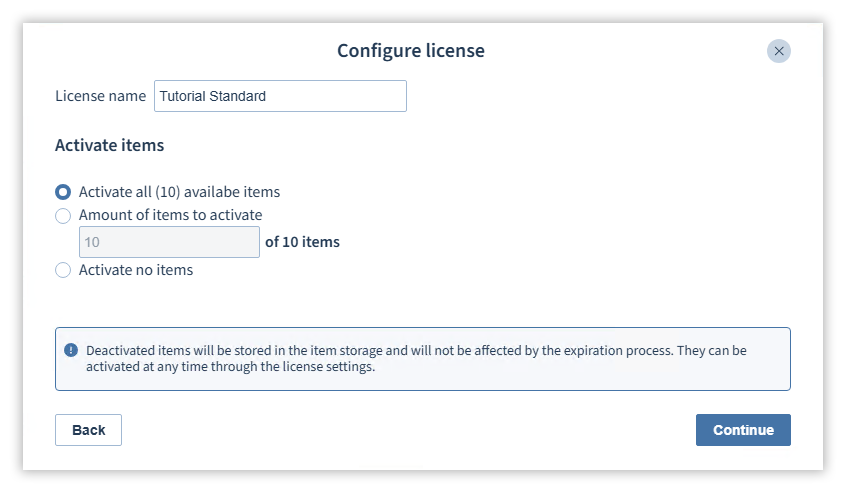Close the Configure license dialog
The height and width of the screenshot is (493, 846).
point(779,51)
